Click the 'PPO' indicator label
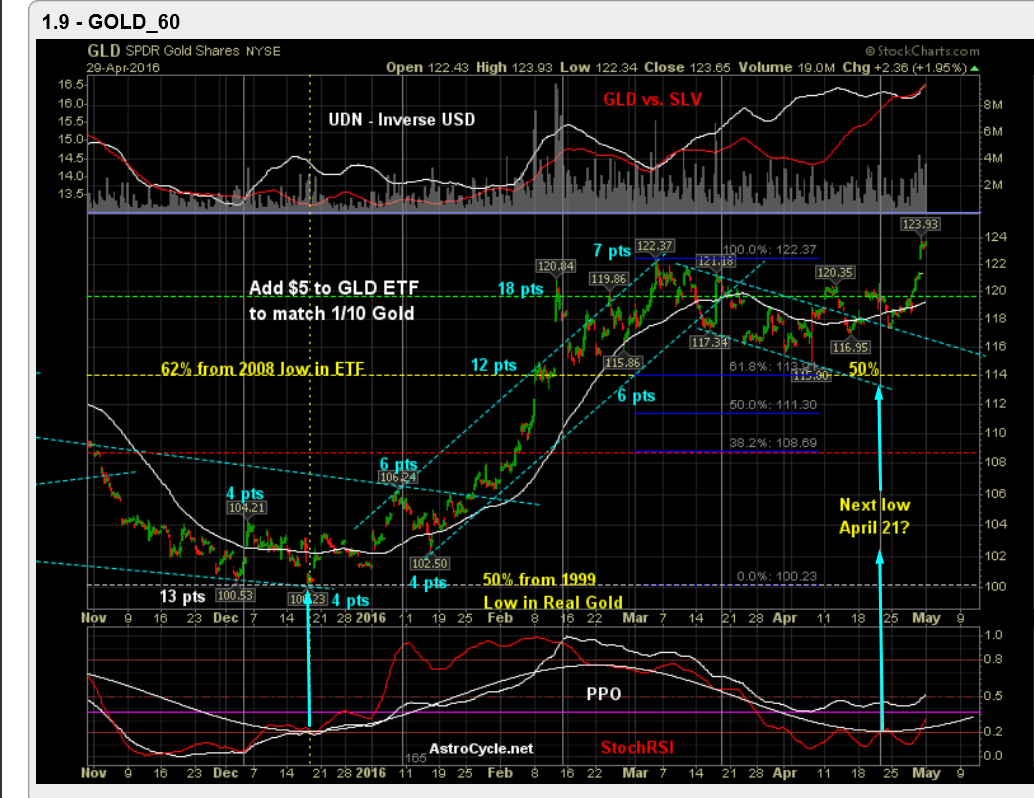 [603, 694]
